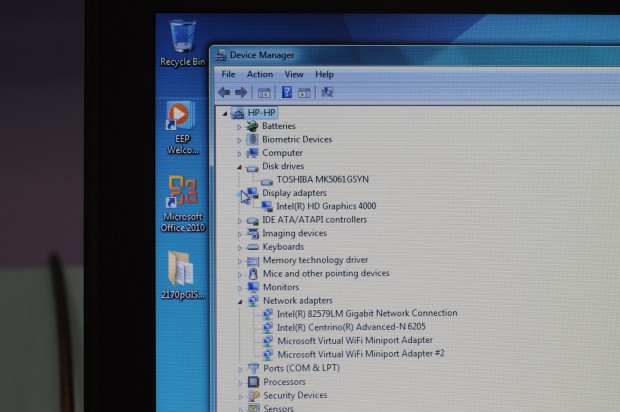Screen dimensions: 620x412
Task: Open the View menu
Action: (294, 74)
